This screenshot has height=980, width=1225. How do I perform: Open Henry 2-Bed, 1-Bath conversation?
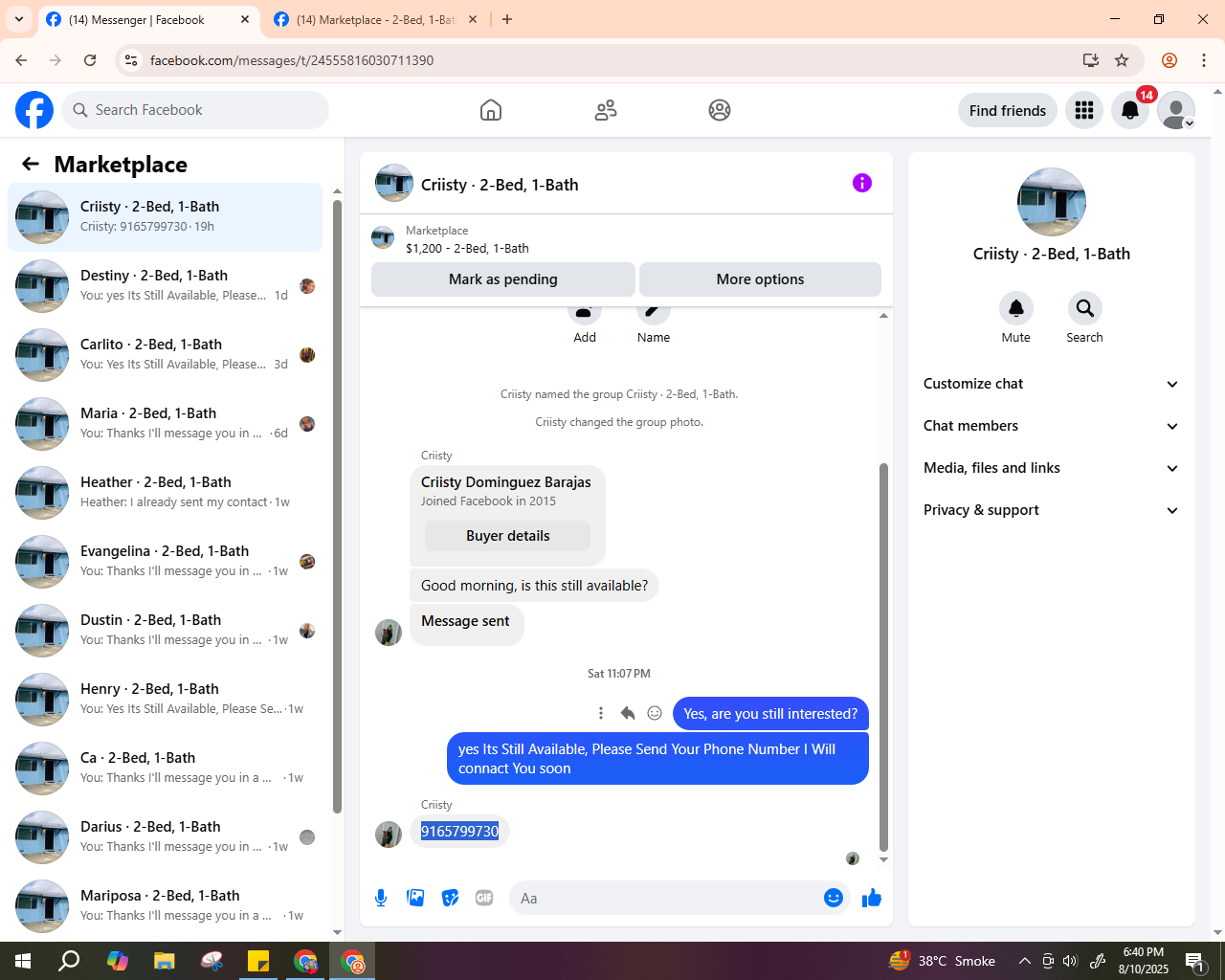click(166, 700)
